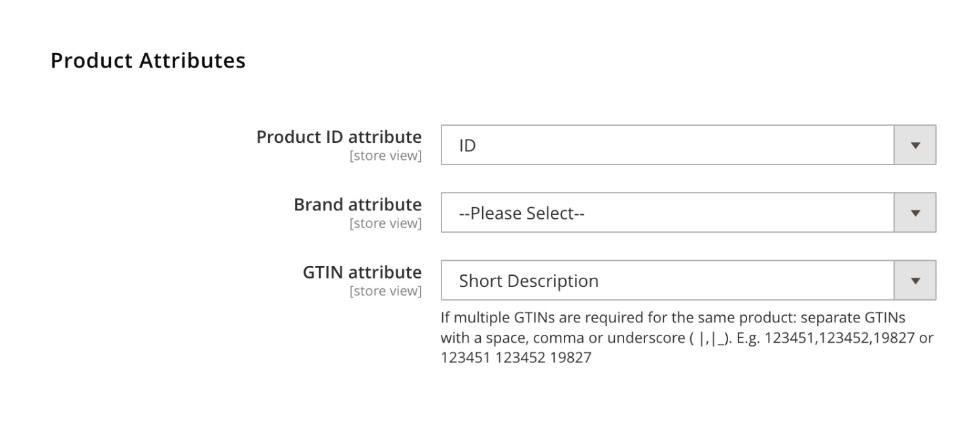Screen dimensions: 976x429
Task: Click the Brand attribute dropdown arrow
Action: (915, 213)
